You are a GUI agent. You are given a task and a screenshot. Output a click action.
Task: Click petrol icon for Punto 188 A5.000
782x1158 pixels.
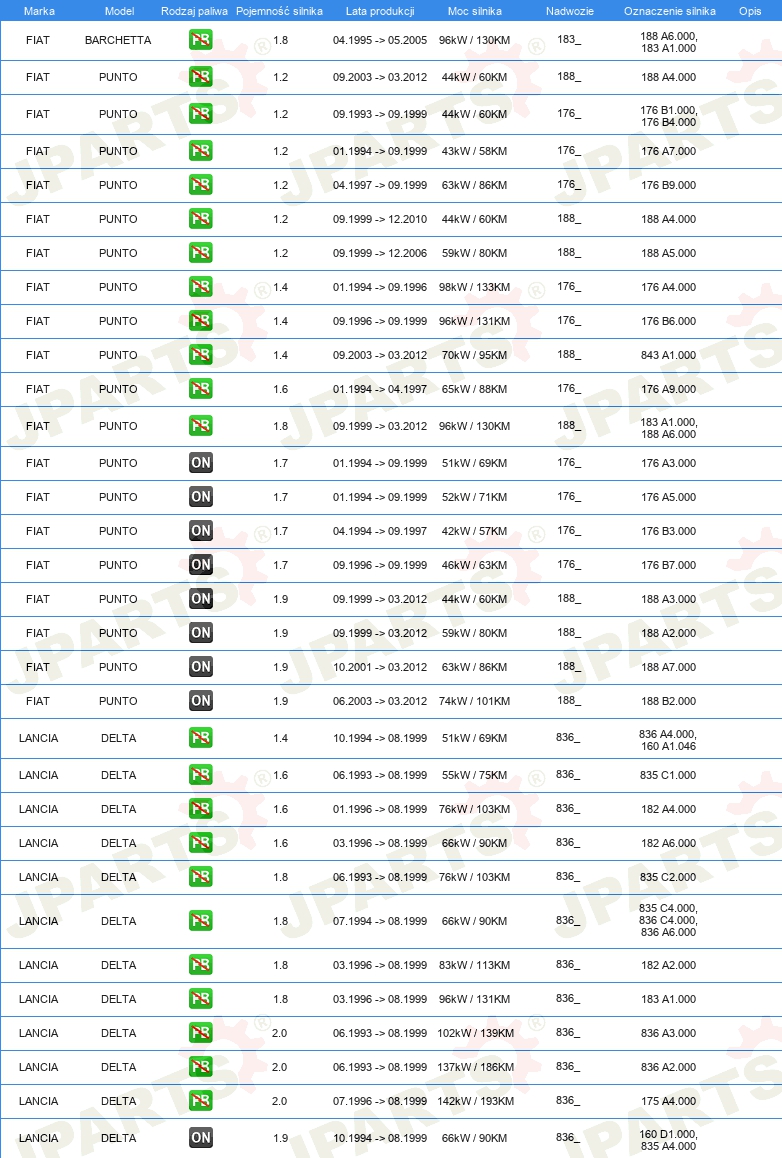200,253
